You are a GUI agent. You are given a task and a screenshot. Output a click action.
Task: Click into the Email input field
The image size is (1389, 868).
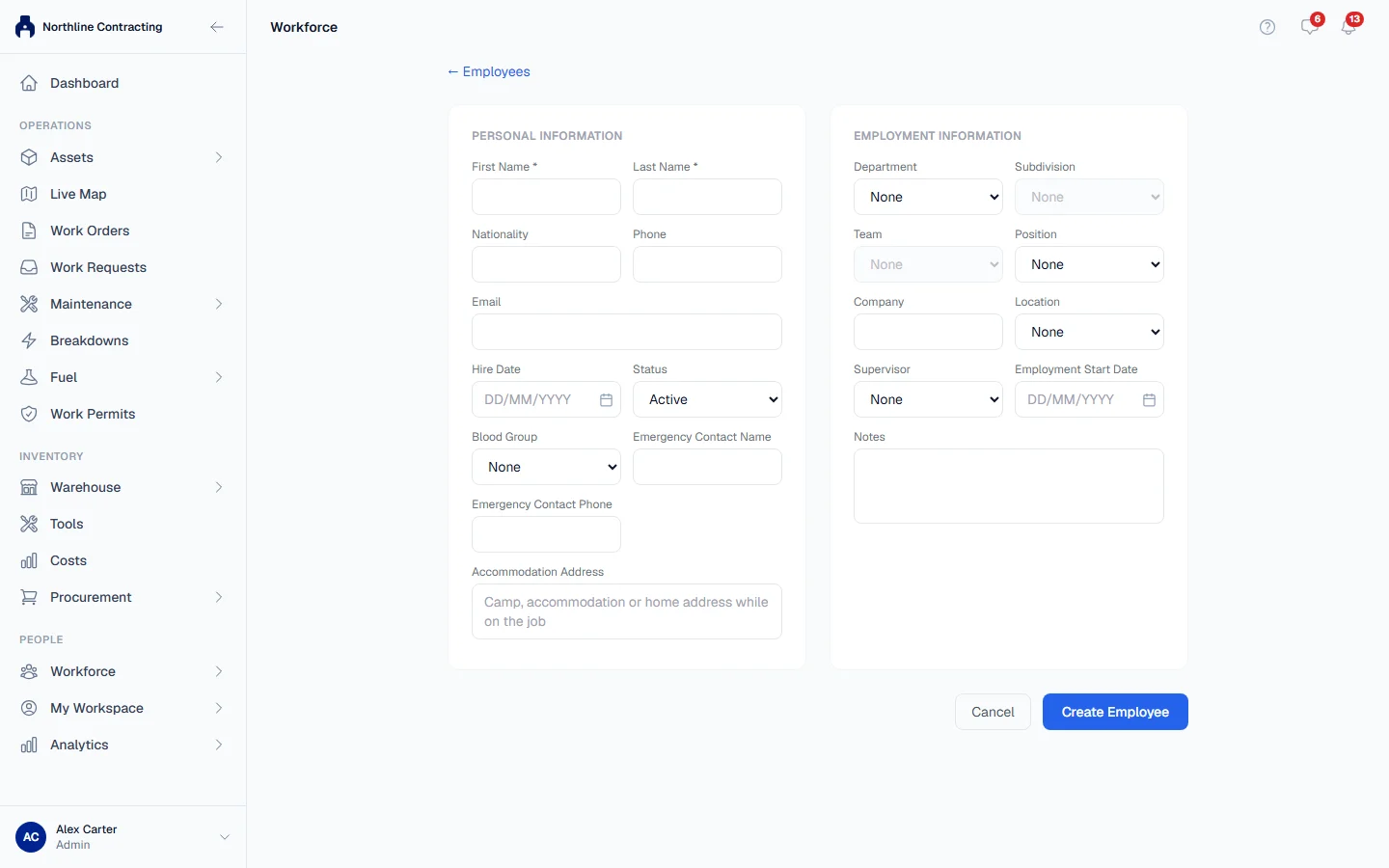click(627, 332)
